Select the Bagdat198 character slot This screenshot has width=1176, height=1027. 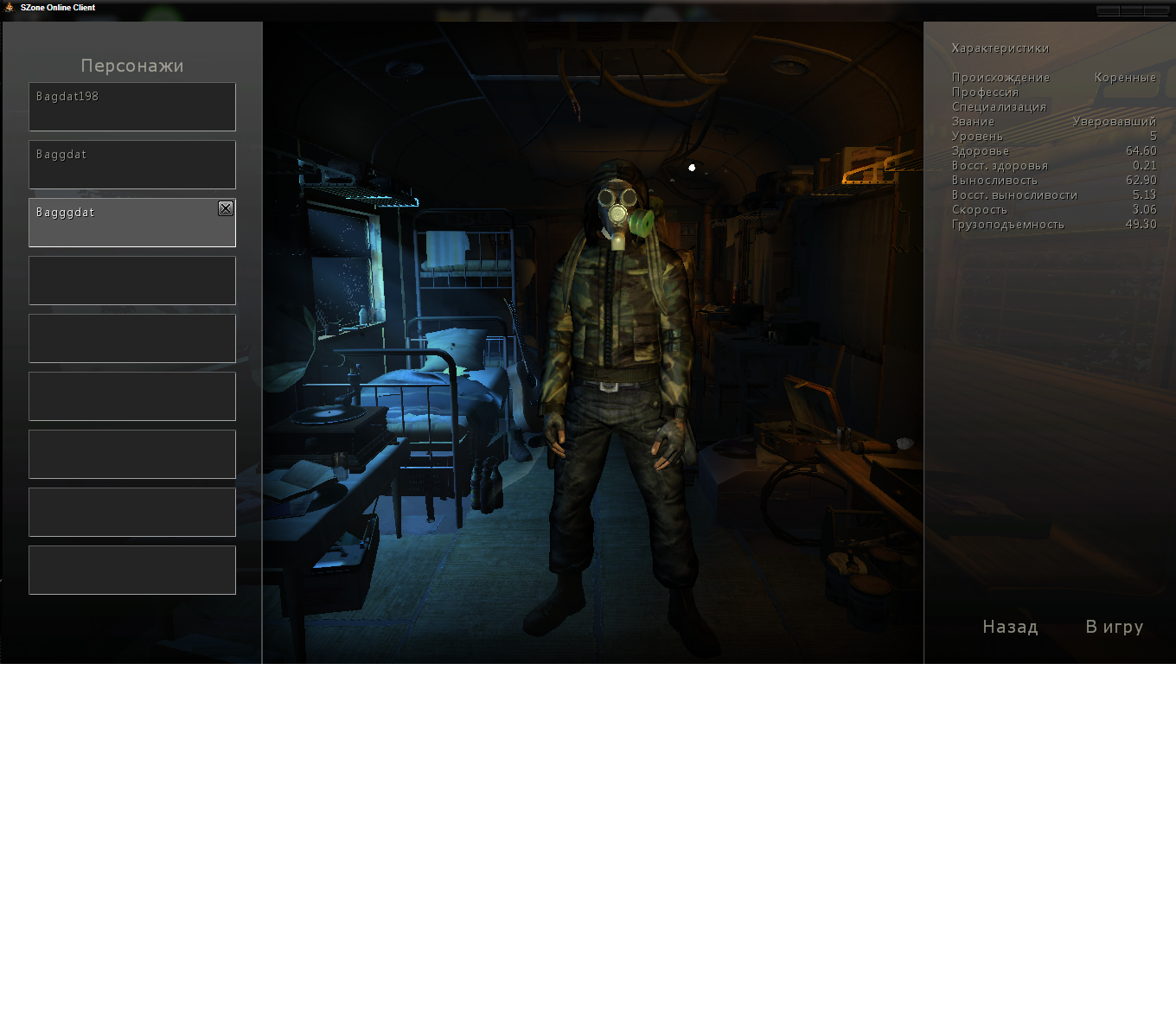click(x=131, y=107)
